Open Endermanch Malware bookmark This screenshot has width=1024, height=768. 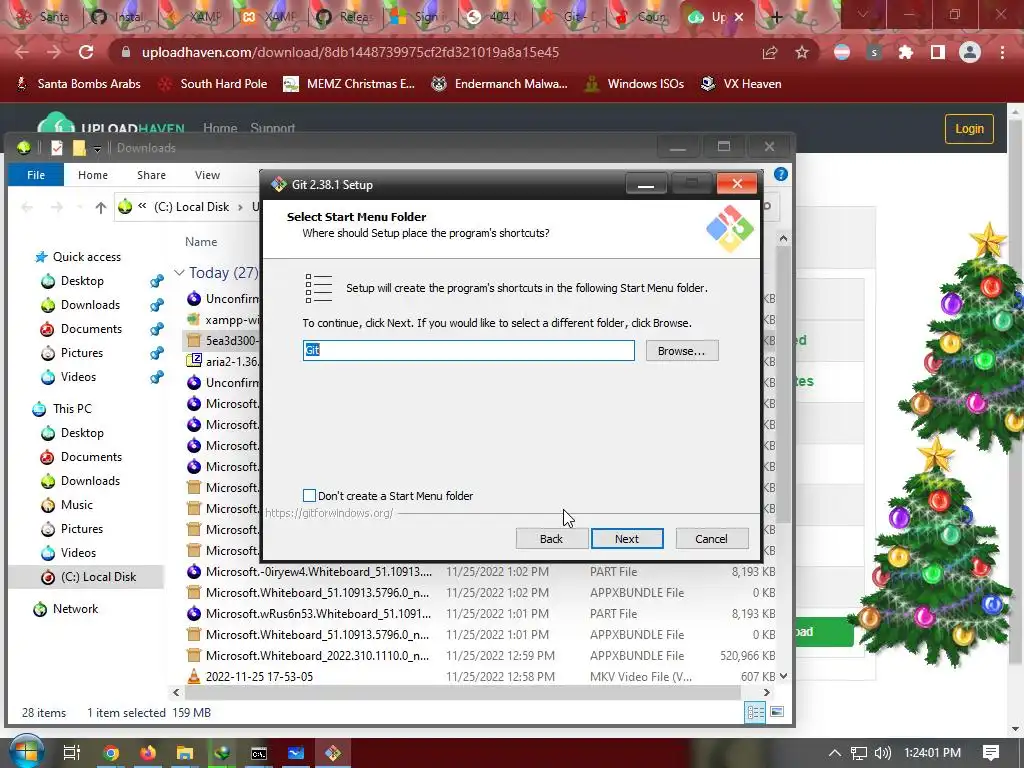coord(500,84)
